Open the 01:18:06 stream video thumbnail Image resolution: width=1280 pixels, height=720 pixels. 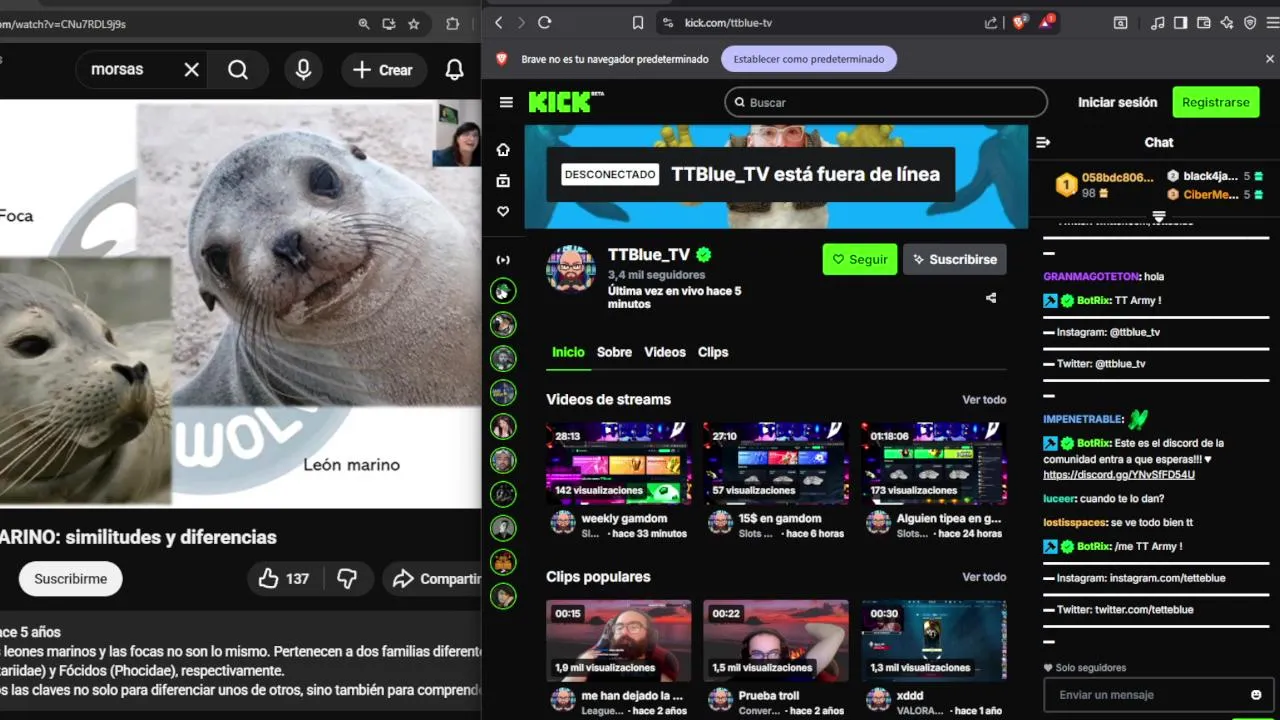click(934, 463)
